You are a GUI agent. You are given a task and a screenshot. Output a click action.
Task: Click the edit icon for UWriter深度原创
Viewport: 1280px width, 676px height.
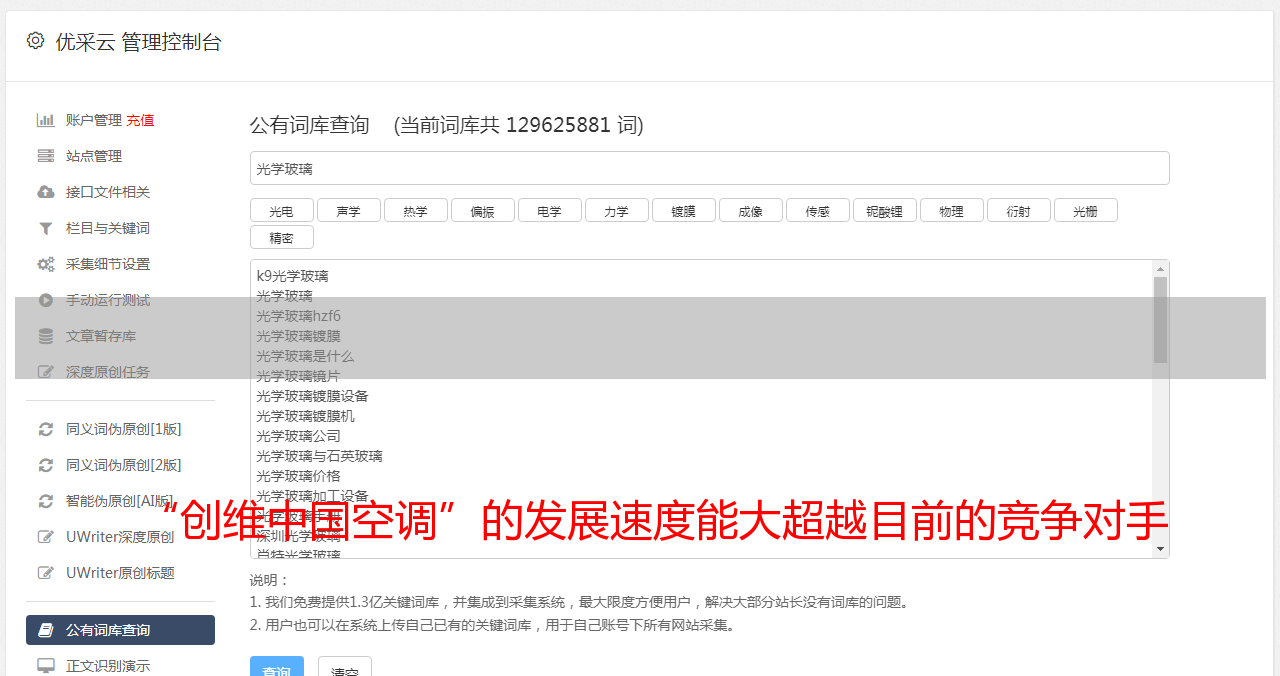coord(45,537)
